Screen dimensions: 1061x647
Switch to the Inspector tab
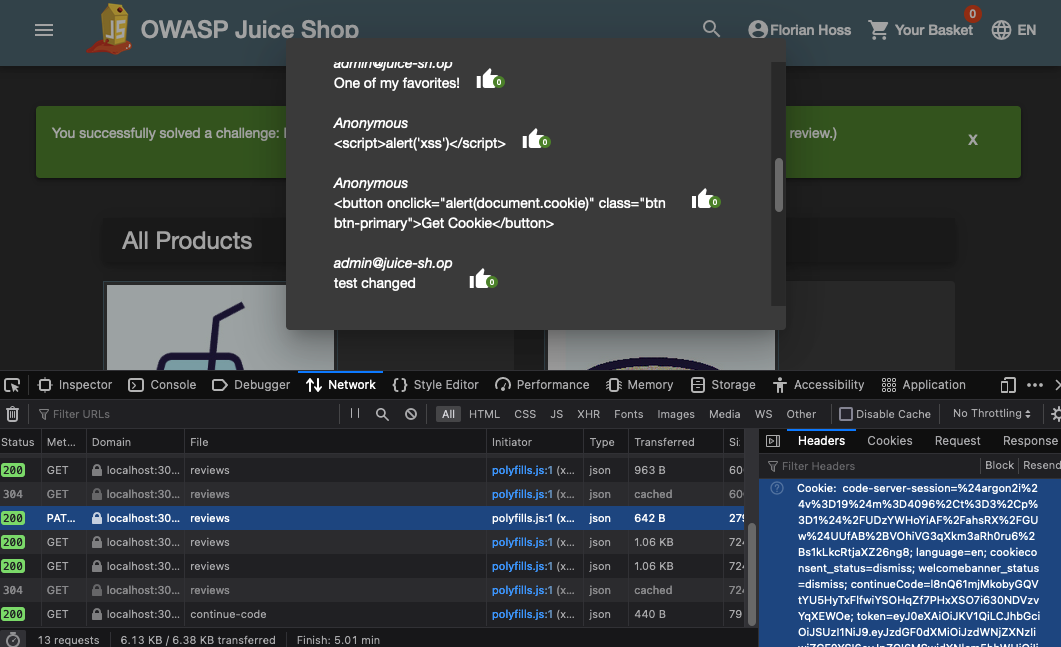(75, 385)
